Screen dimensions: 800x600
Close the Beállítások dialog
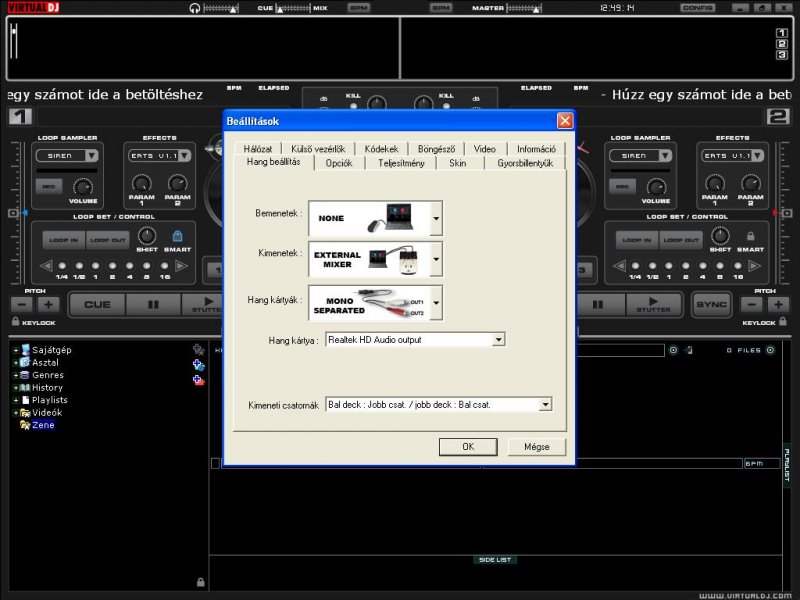[x=565, y=121]
